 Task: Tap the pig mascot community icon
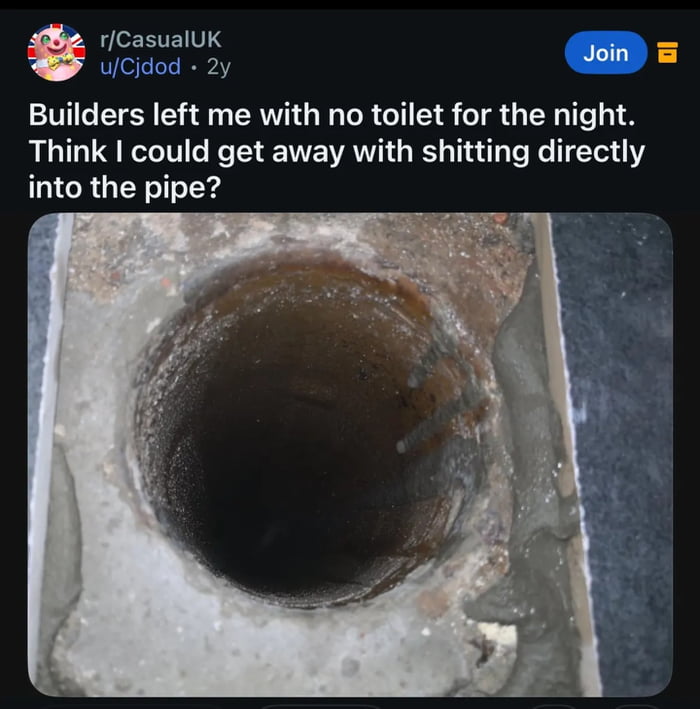[x=56, y=53]
